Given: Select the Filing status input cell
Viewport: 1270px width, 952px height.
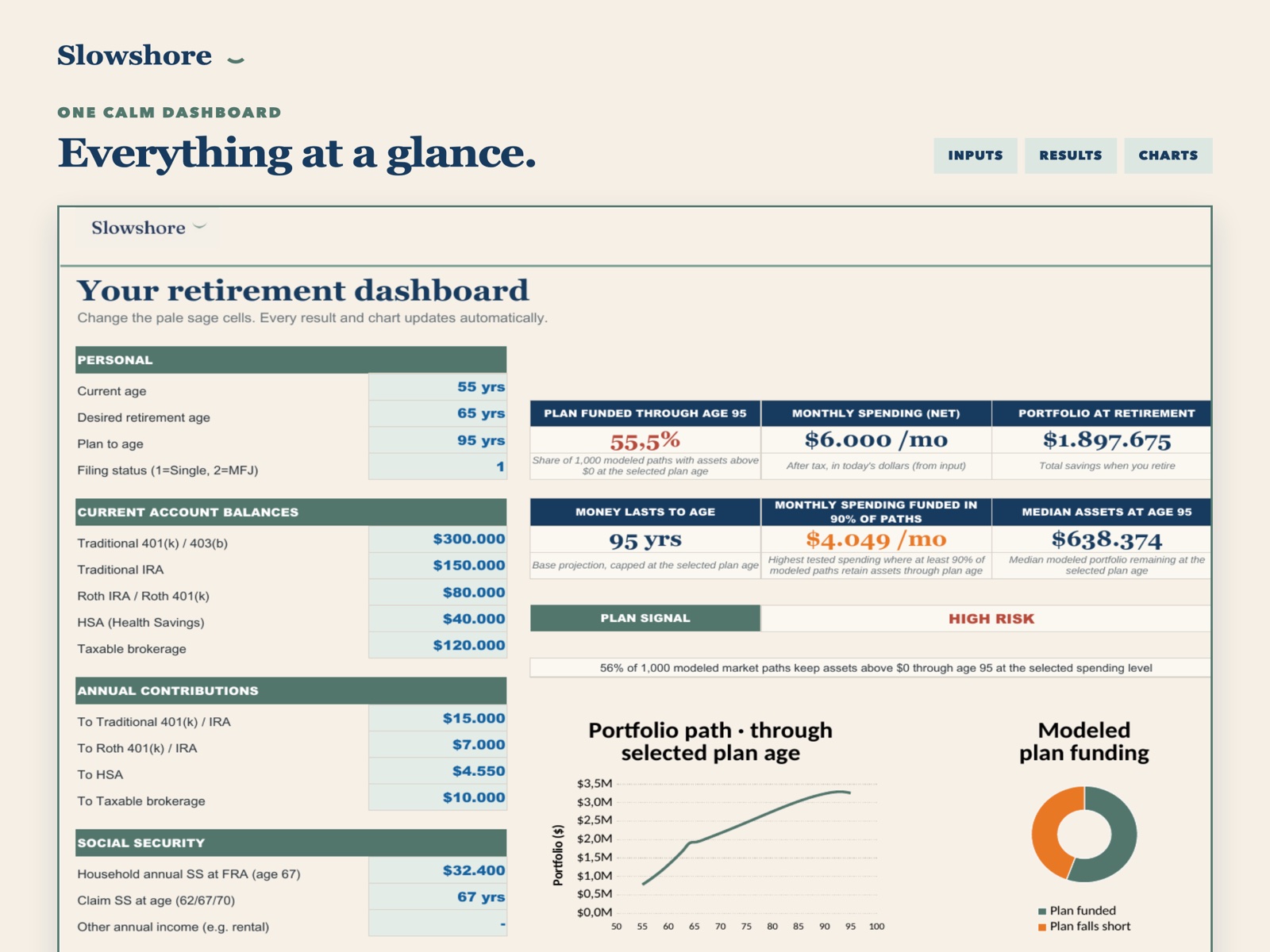Looking at the screenshot, I should [437, 466].
